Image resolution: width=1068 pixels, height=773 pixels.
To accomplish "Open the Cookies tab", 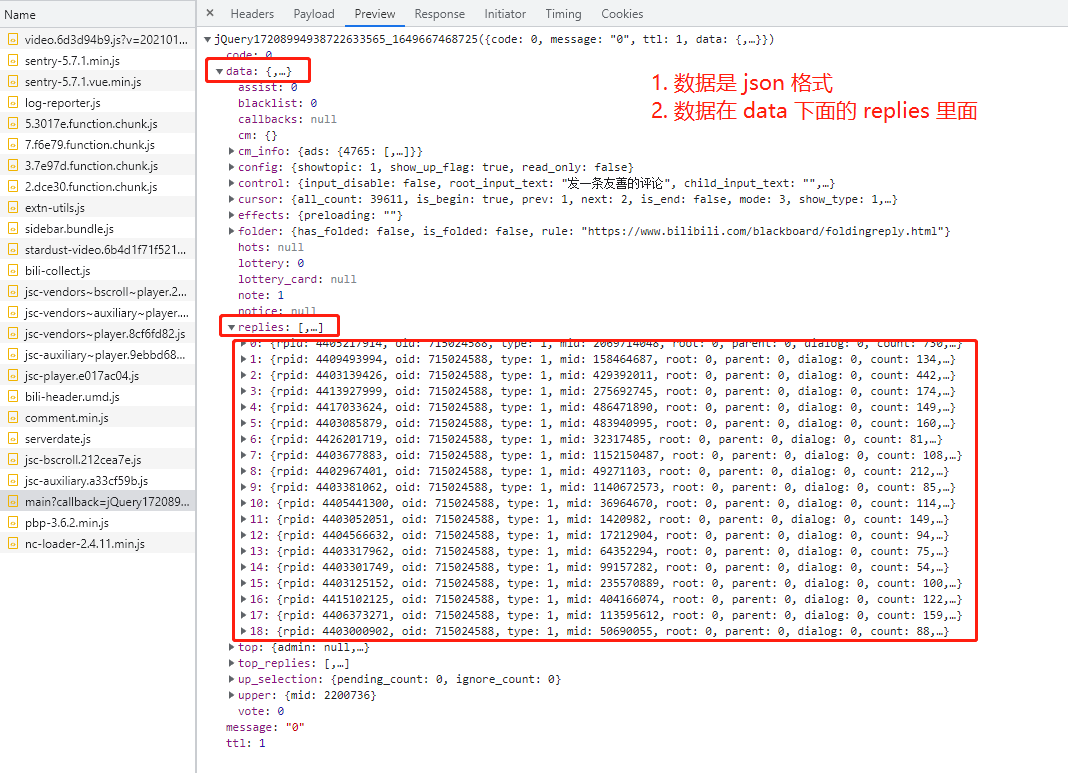I will [x=622, y=14].
